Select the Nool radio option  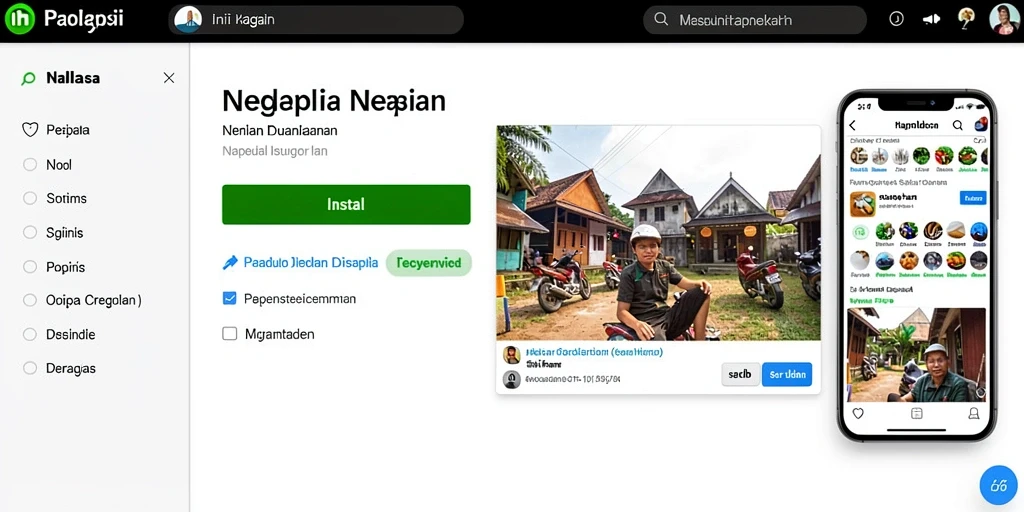coord(30,165)
